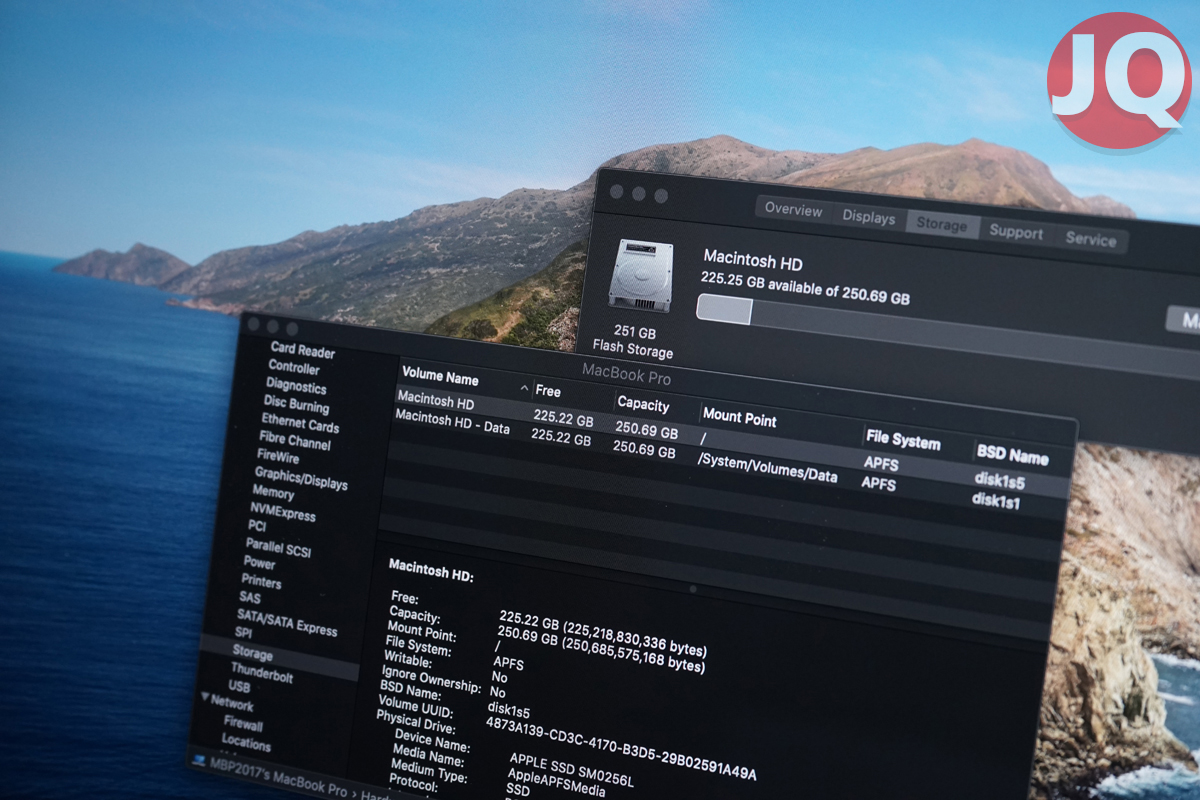Select Fibre Channel in the sidebar
Viewport: 1200px width, 800px height.
pyautogui.click(x=295, y=440)
